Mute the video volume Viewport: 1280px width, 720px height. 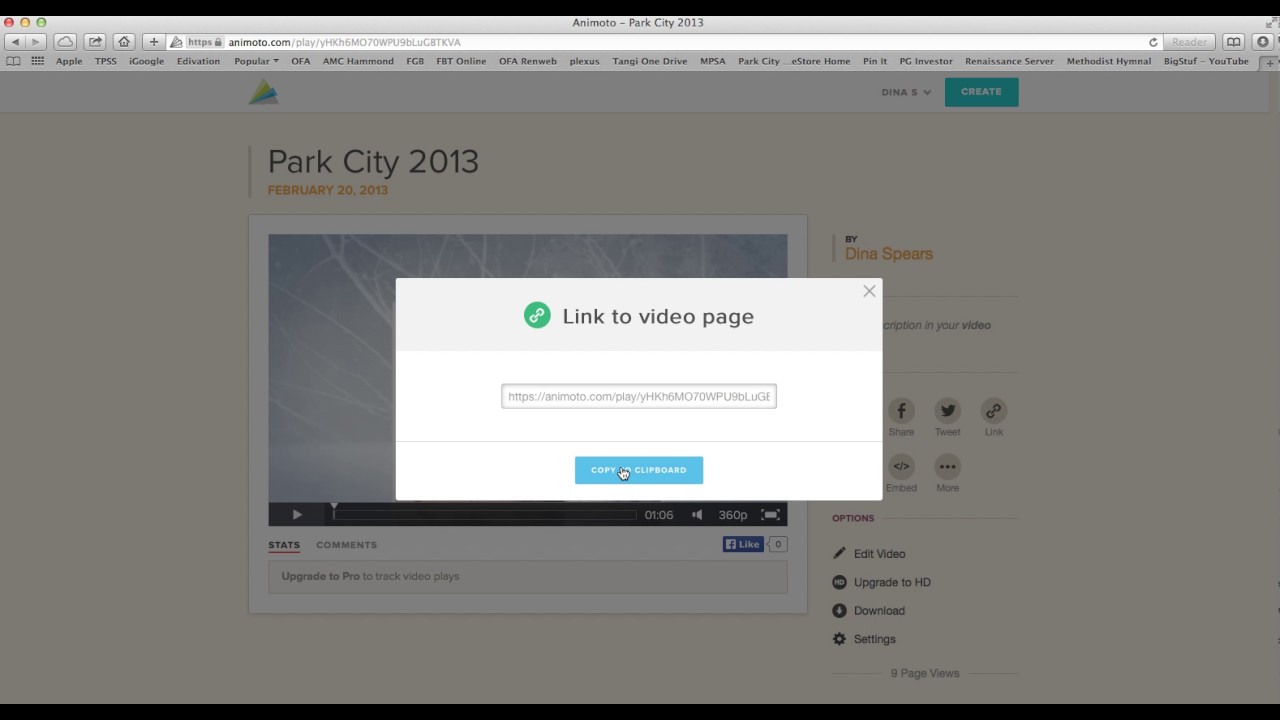click(697, 515)
